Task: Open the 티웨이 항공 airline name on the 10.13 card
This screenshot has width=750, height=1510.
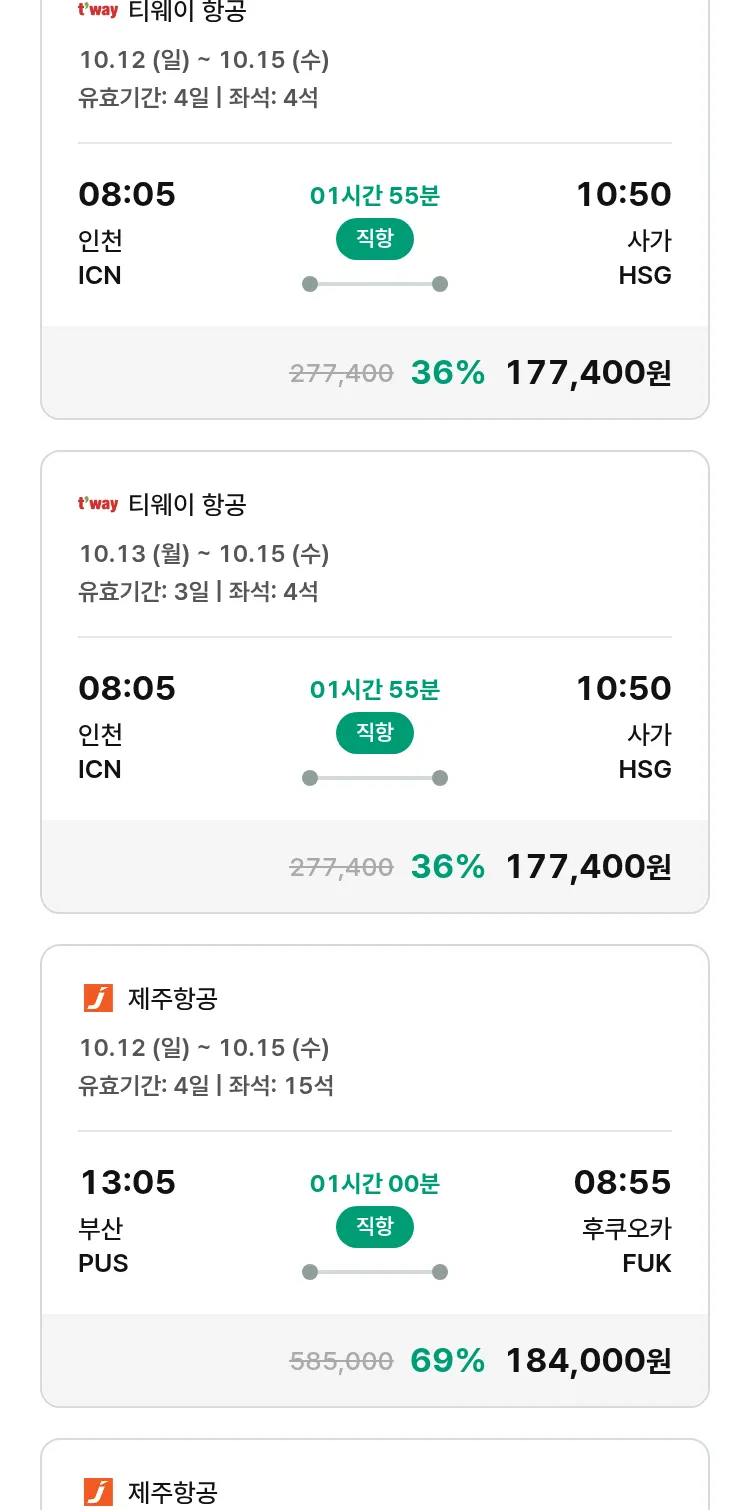Action: click(x=187, y=504)
